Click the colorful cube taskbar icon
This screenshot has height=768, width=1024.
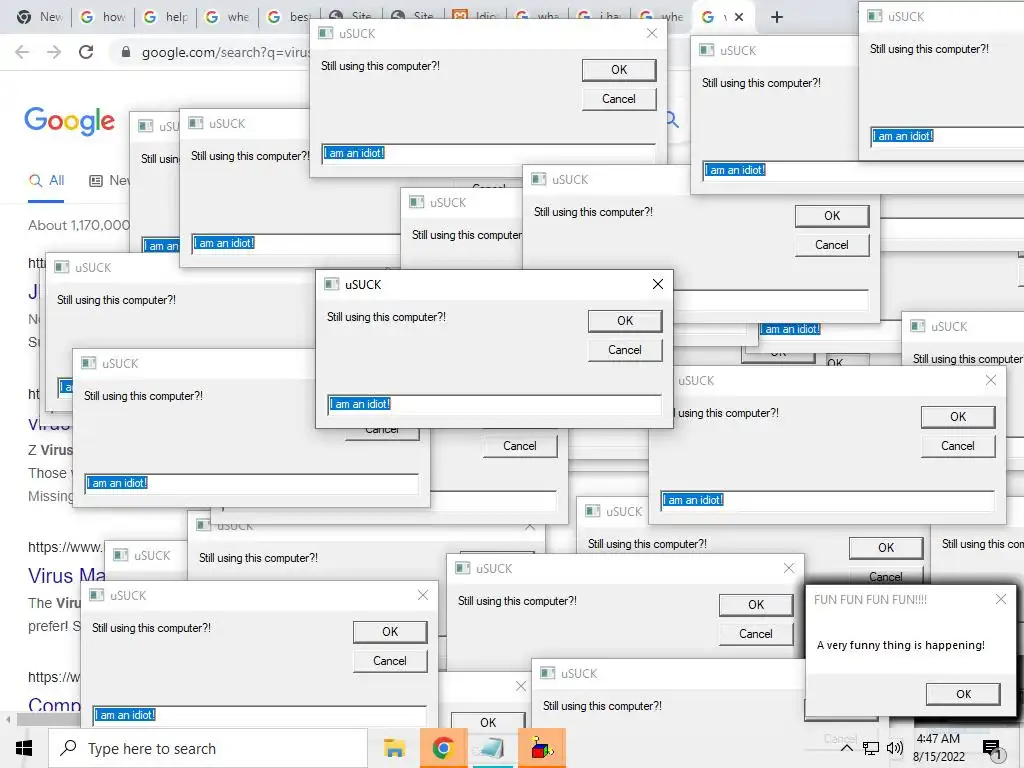click(x=541, y=748)
